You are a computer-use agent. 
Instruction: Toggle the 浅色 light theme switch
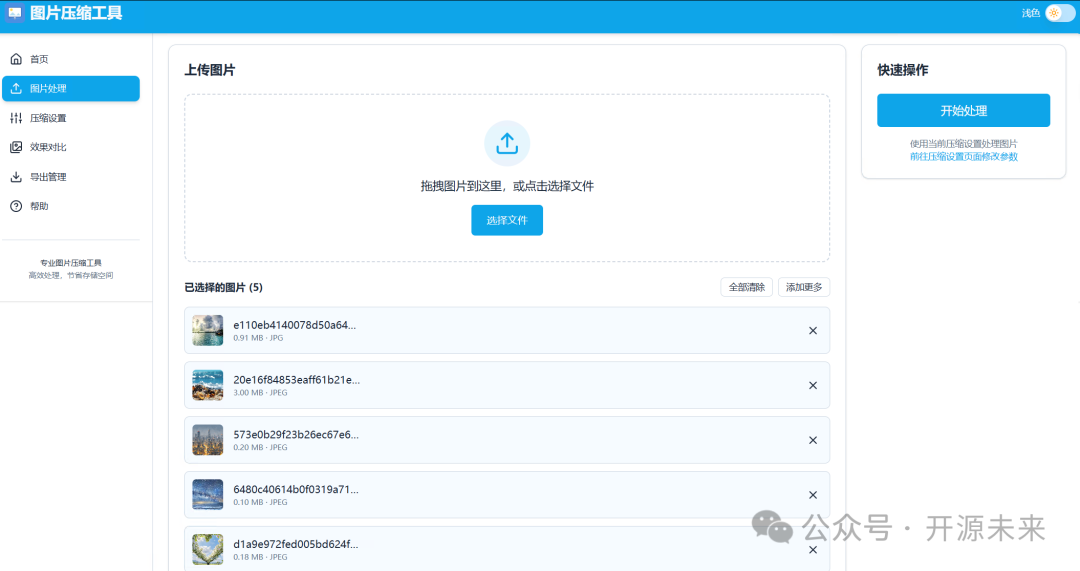[1059, 13]
